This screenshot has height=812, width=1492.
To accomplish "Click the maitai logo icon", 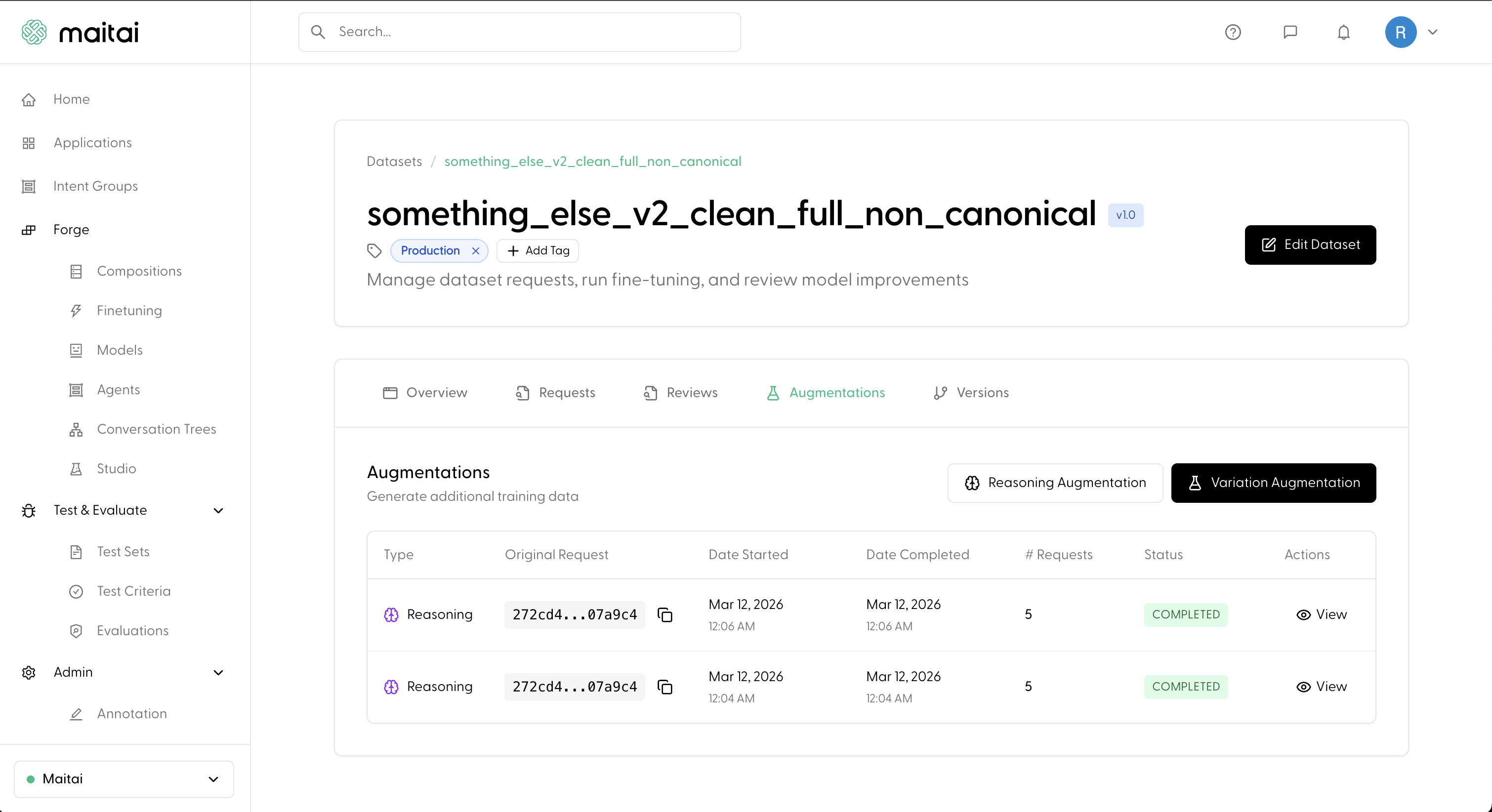I will (x=34, y=32).
